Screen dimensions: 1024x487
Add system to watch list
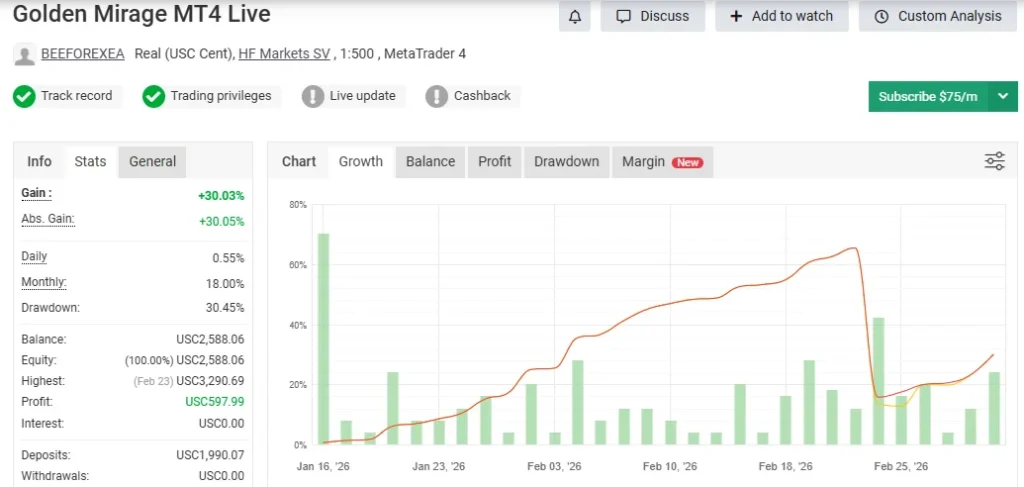(781, 16)
